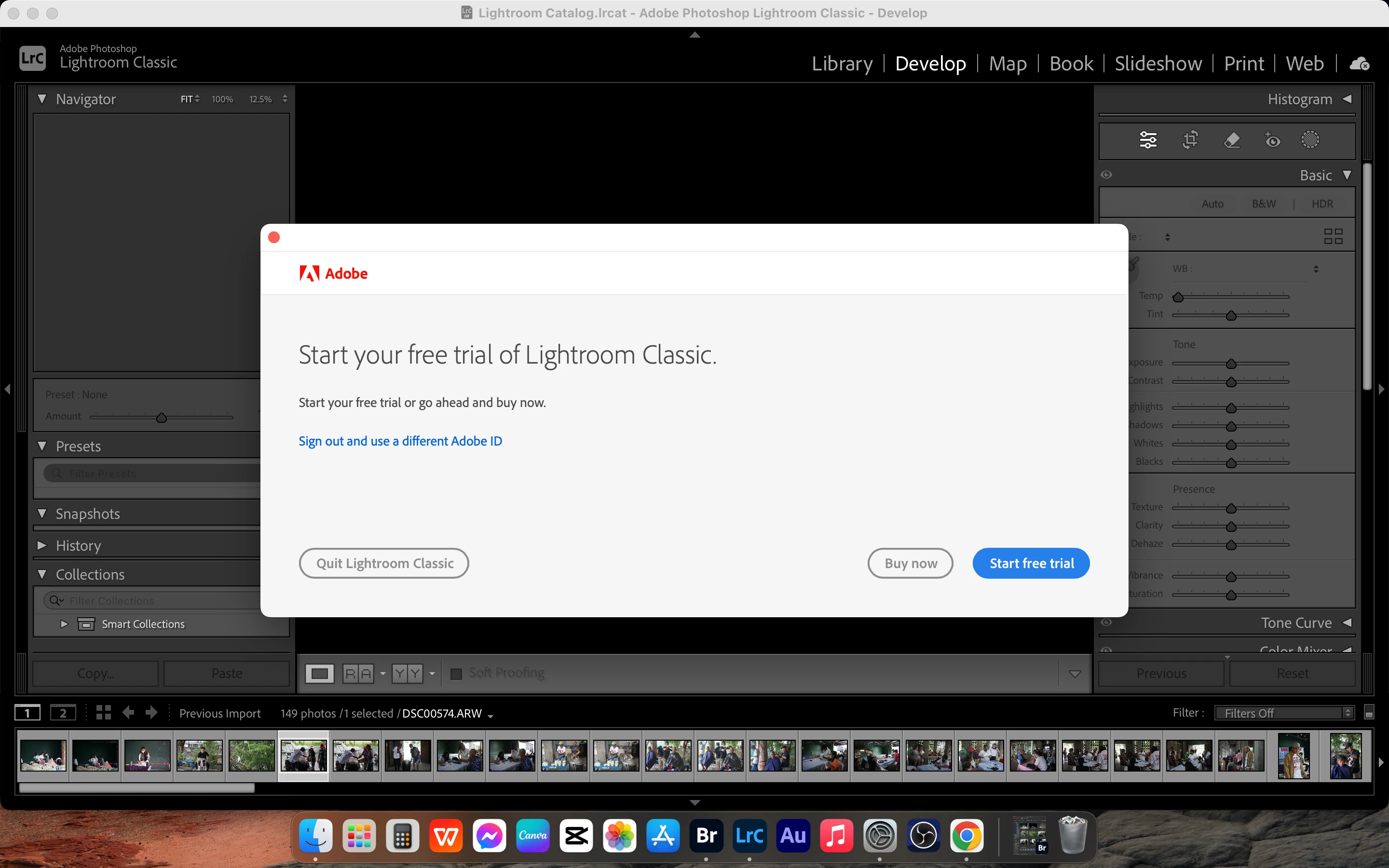Screen dimensions: 1389x868
Task: Open the Slideshow module
Action: (x=1157, y=63)
